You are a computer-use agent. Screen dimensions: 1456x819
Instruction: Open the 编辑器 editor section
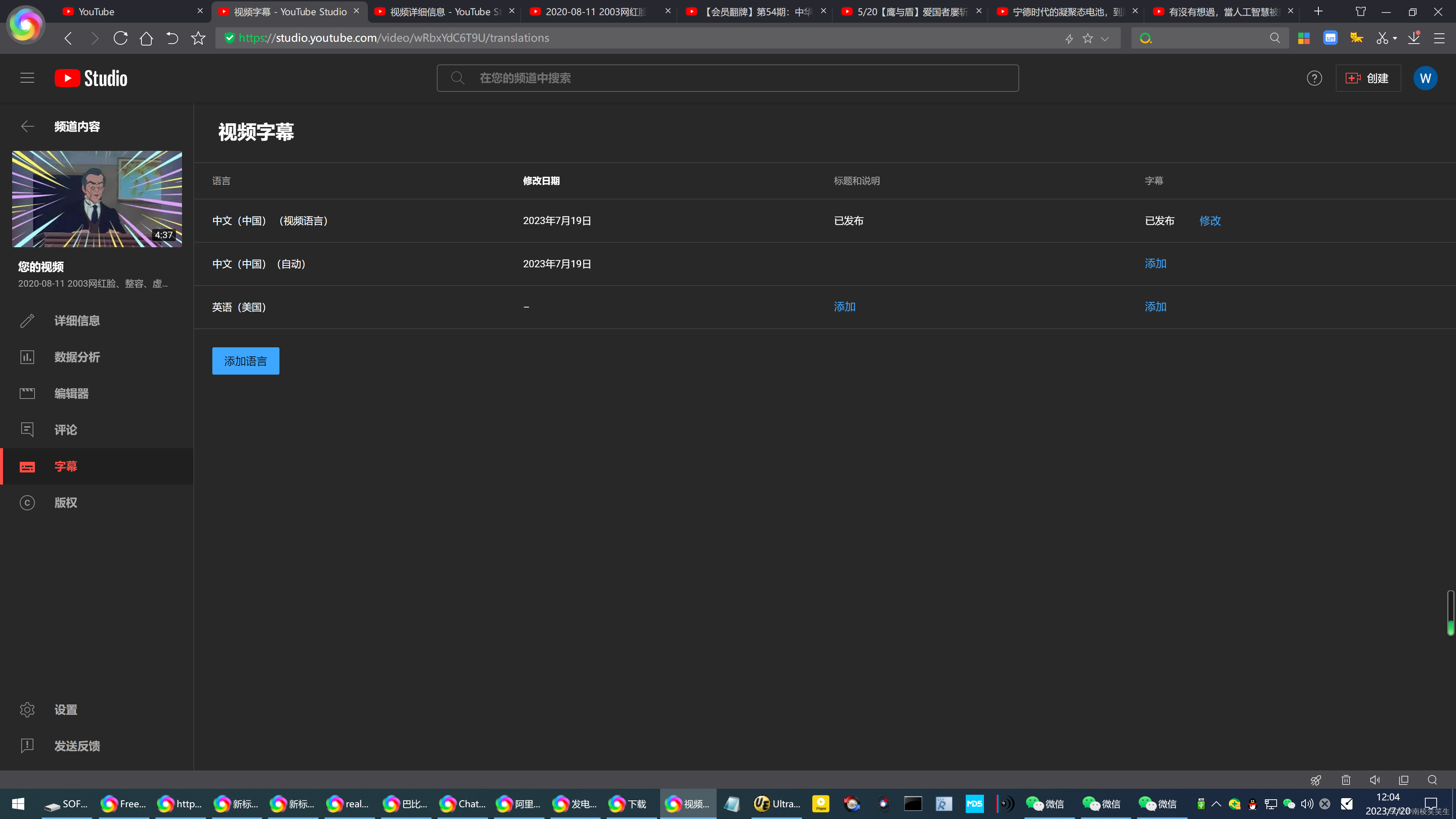click(x=71, y=394)
